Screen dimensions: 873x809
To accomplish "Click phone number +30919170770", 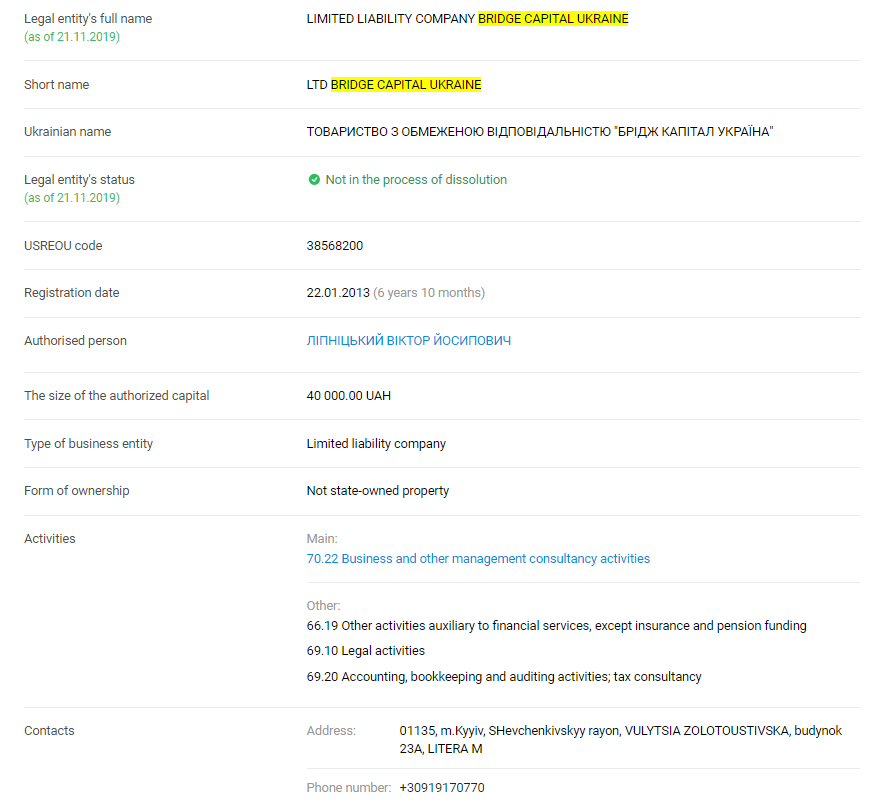I will (442, 787).
